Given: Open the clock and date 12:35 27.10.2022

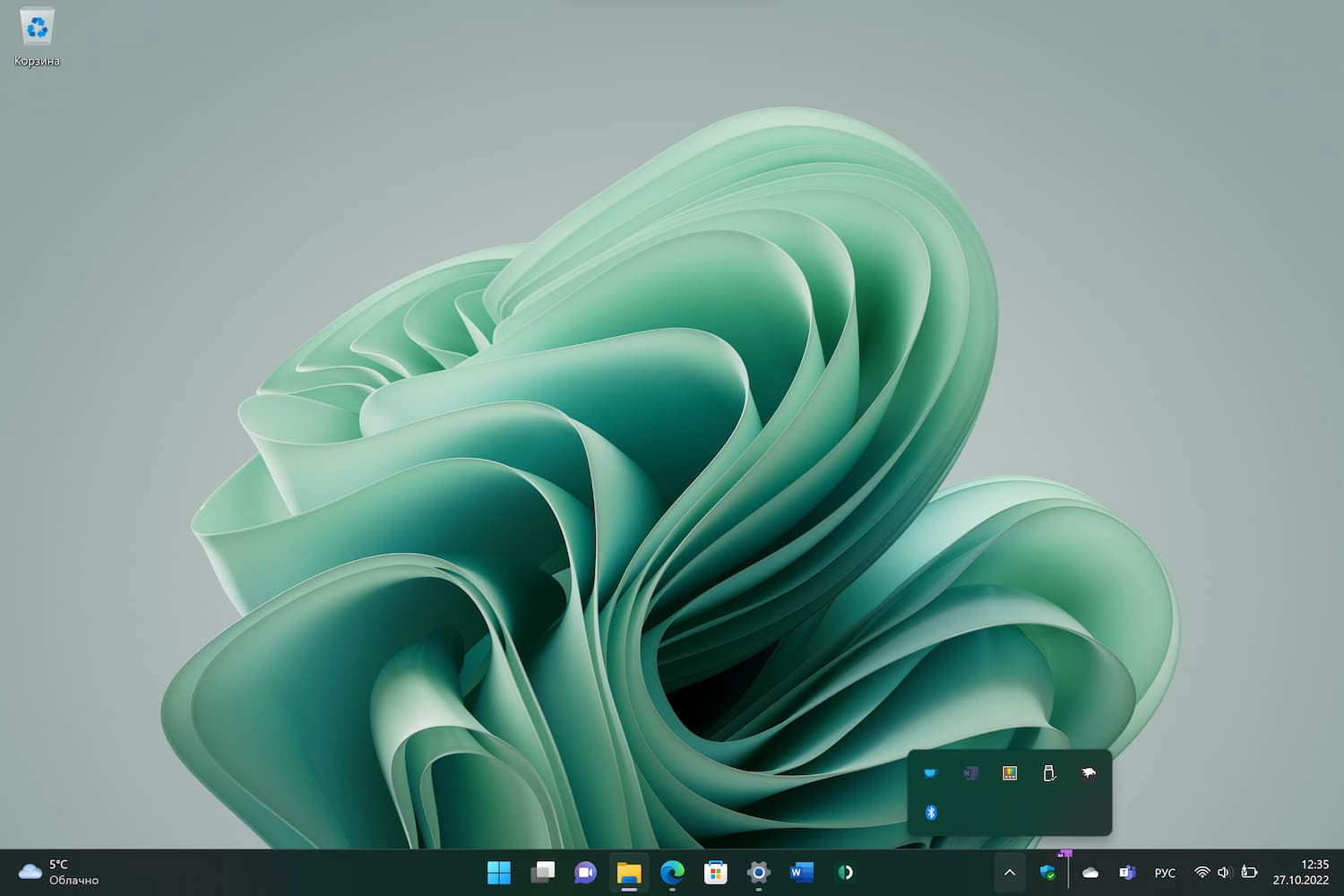Looking at the screenshot, I should pos(1301,872).
